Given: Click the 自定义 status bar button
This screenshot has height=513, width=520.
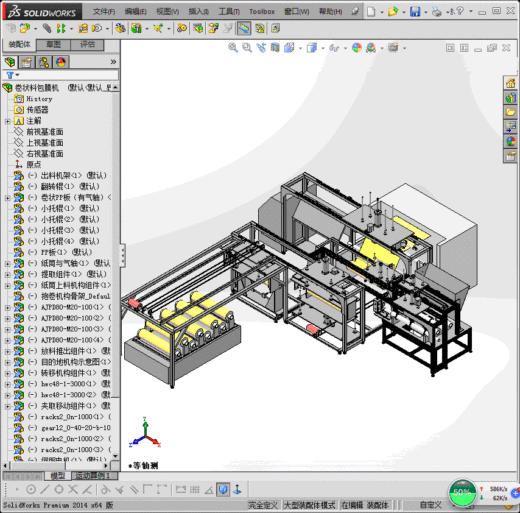Looking at the screenshot, I should pos(431,505).
